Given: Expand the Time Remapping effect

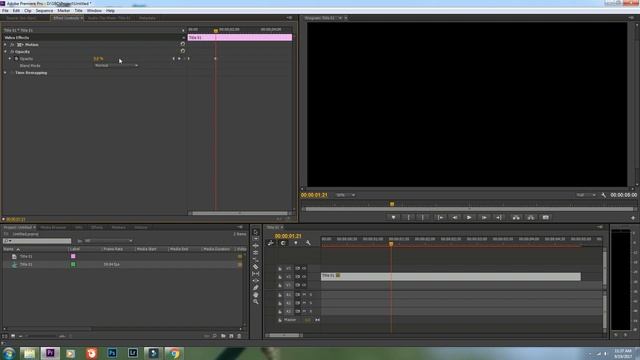Looking at the screenshot, I should coord(5,73).
